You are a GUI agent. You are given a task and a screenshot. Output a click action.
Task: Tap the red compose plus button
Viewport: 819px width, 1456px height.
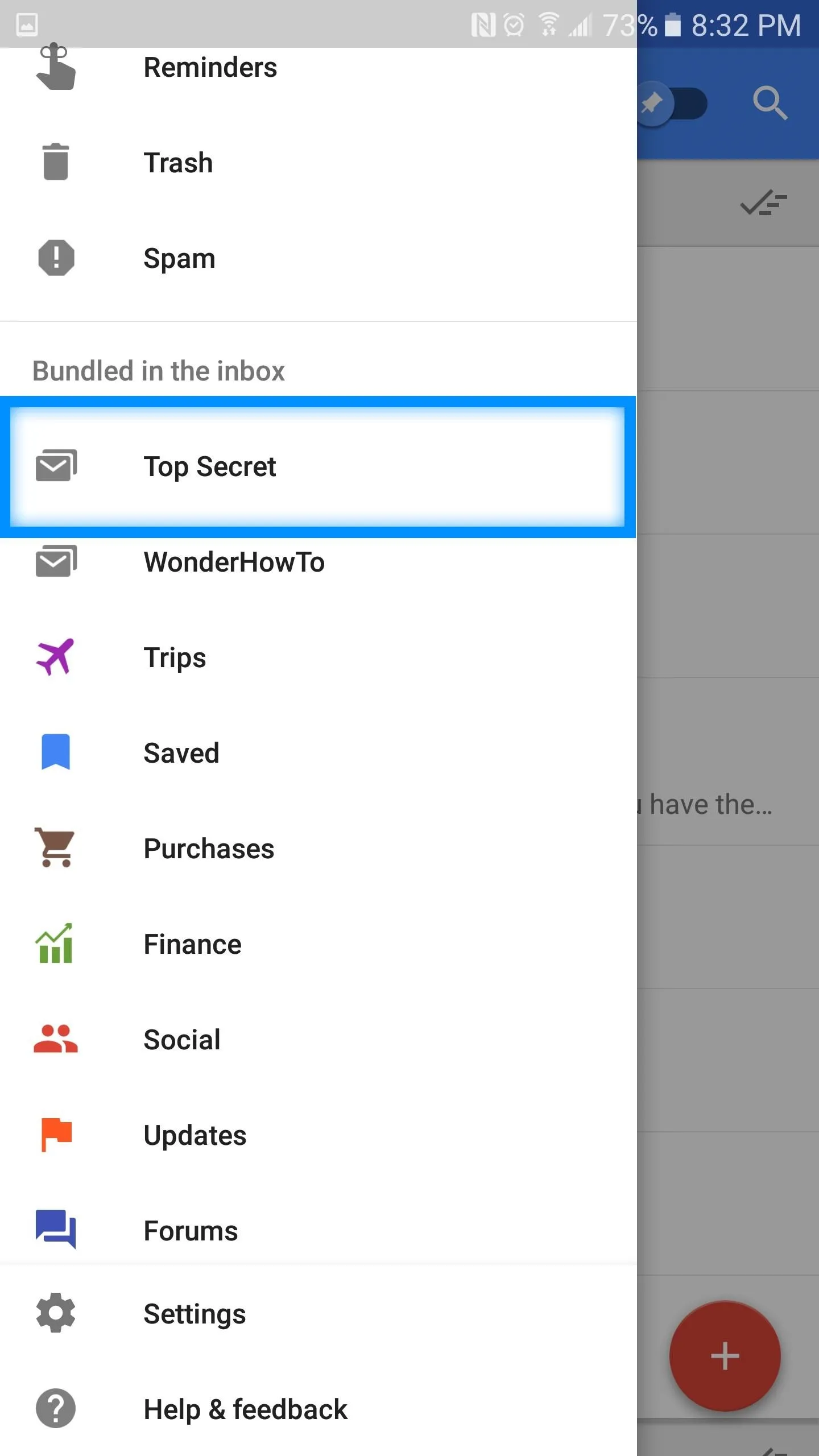click(x=725, y=1356)
